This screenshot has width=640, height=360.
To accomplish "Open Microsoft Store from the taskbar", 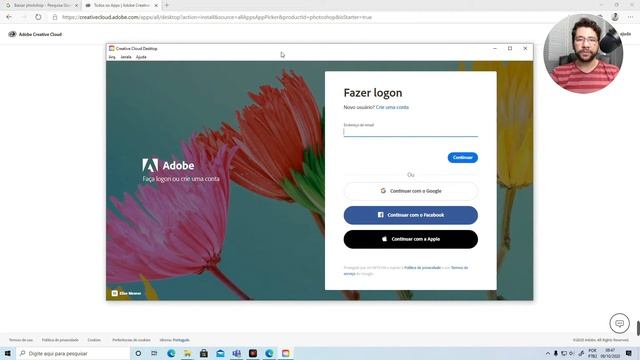I will coord(204,353).
